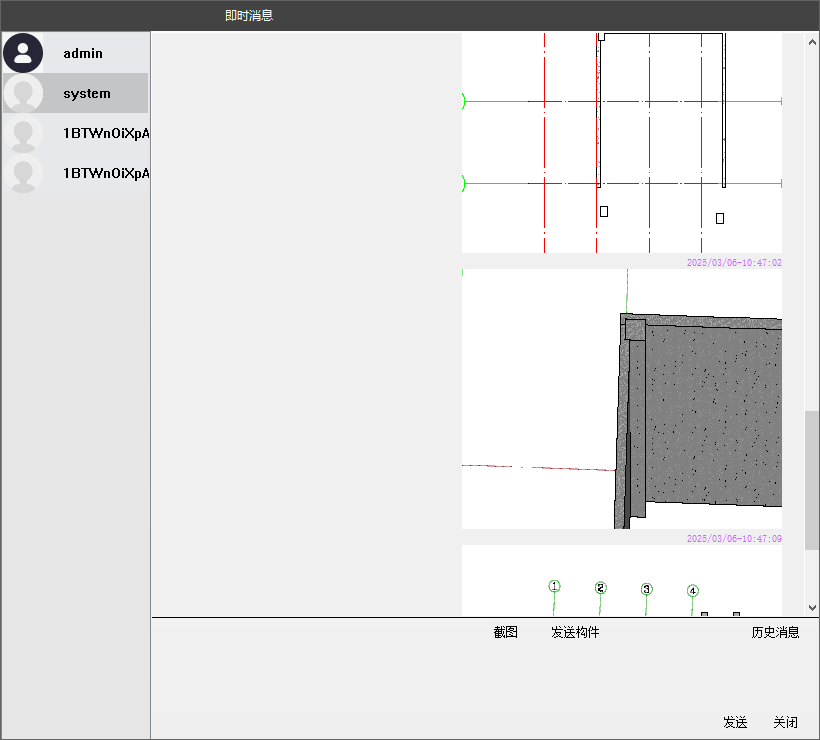The height and width of the screenshot is (740, 820).
Task: Click 截图 to capture a screenshot
Action: point(506,632)
